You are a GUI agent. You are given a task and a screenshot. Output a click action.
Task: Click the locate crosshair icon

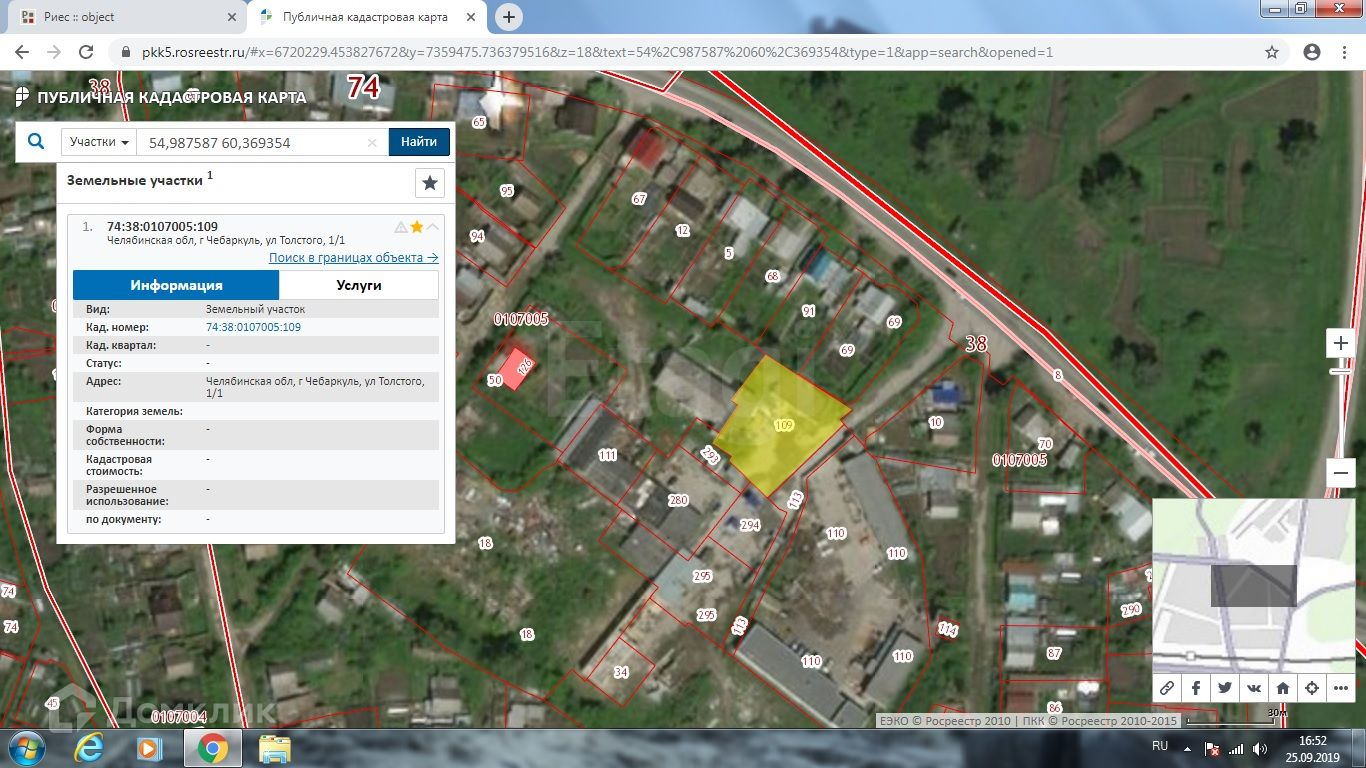pos(1312,688)
